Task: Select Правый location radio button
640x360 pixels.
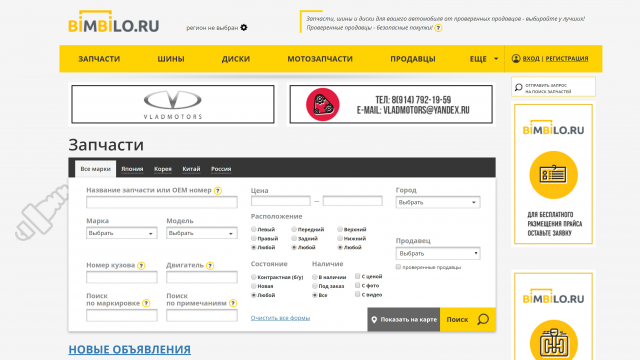Action: click(x=253, y=238)
